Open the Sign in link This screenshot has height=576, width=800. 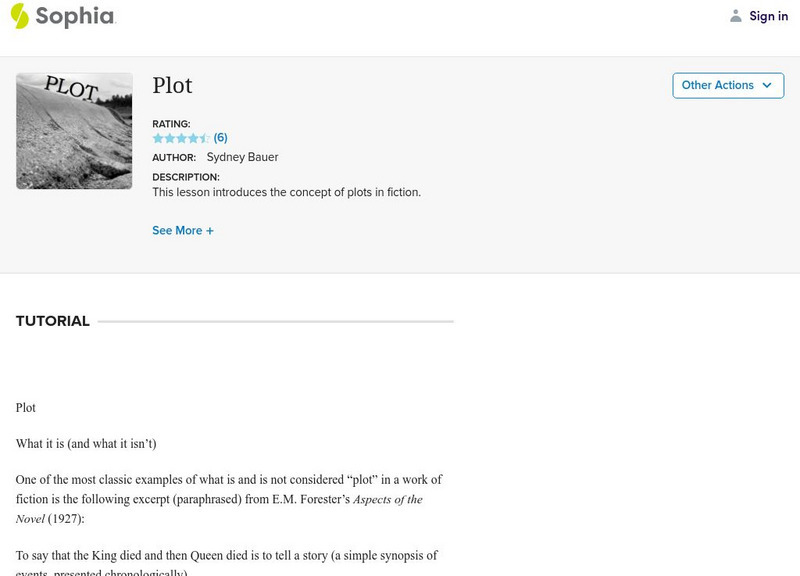768,16
